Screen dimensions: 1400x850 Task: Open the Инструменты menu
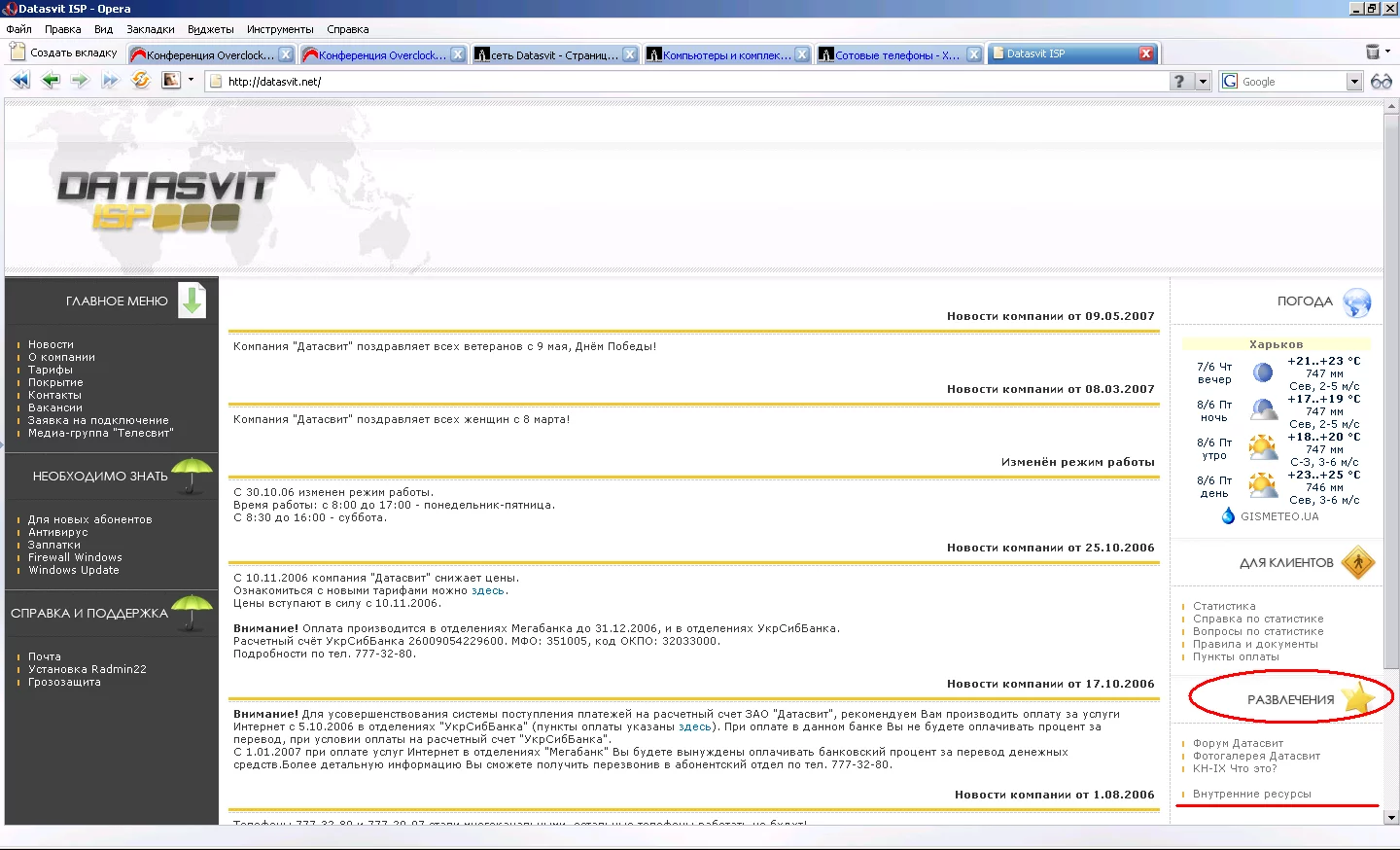280,29
